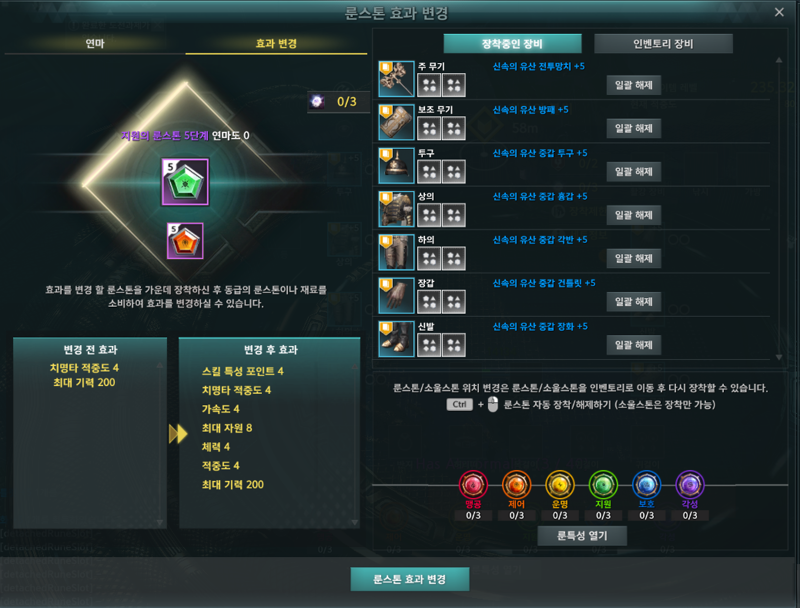This screenshot has width=800, height=608.
Task: Click the 주 무기 hammer equipment icon
Action: pos(396,79)
